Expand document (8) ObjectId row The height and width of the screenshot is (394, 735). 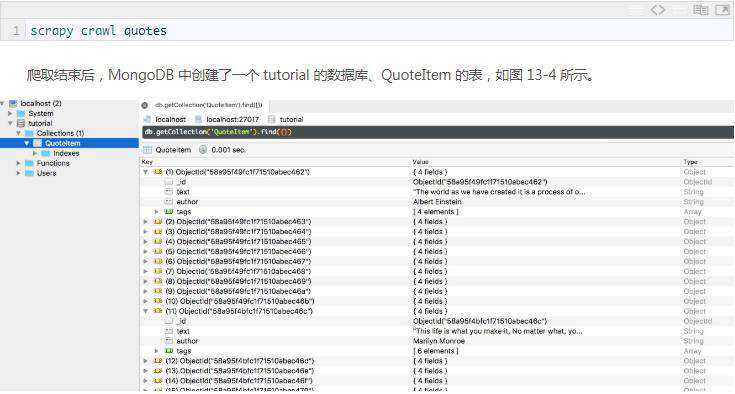[x=146, y=281]
